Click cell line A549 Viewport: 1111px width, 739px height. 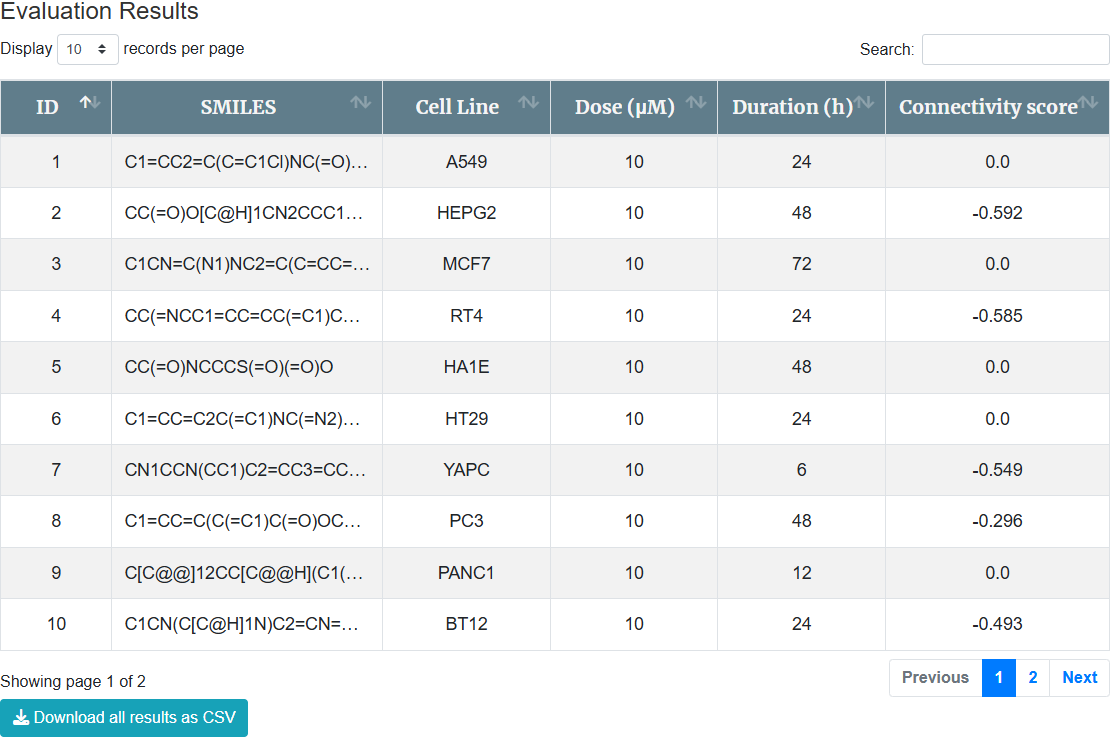click(x=466, y=162)
